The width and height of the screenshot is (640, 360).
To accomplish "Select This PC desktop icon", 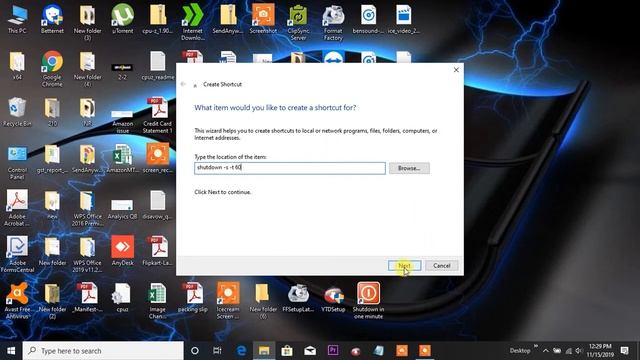I will click(x=17, y=20).
